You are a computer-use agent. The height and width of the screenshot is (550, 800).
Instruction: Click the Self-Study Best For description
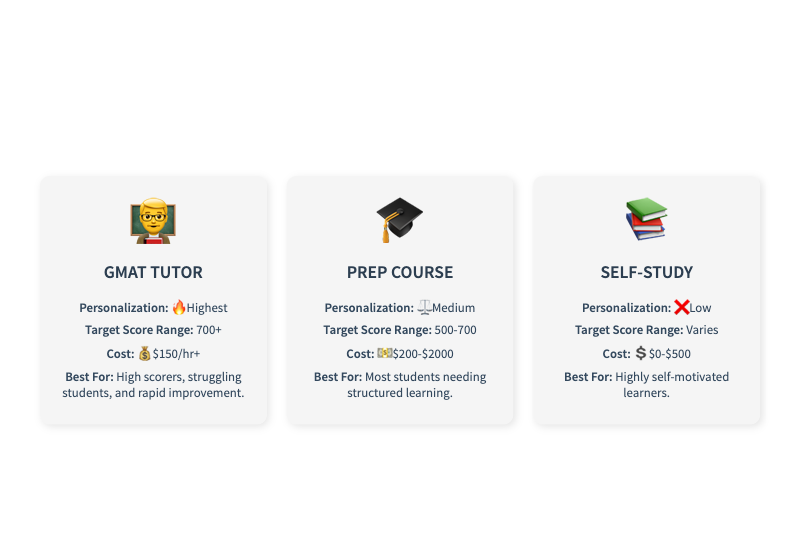(646, 385)
